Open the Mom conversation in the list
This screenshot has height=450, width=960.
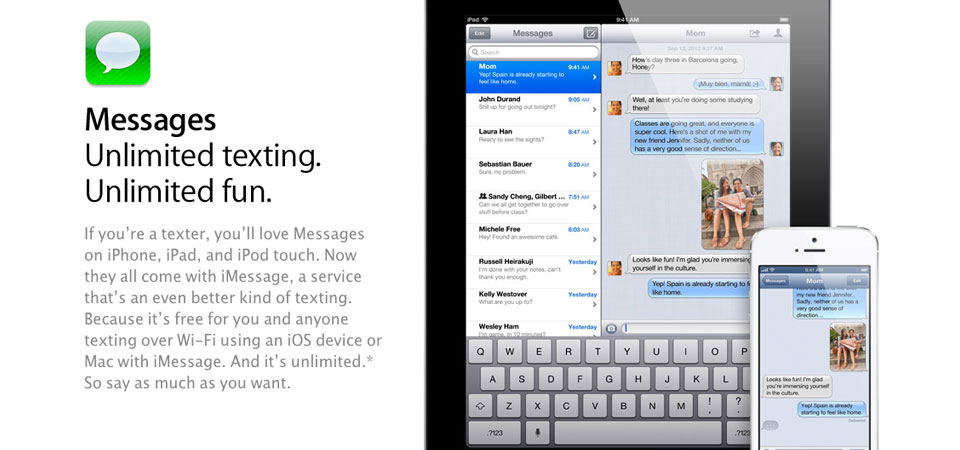click(533, 77)
